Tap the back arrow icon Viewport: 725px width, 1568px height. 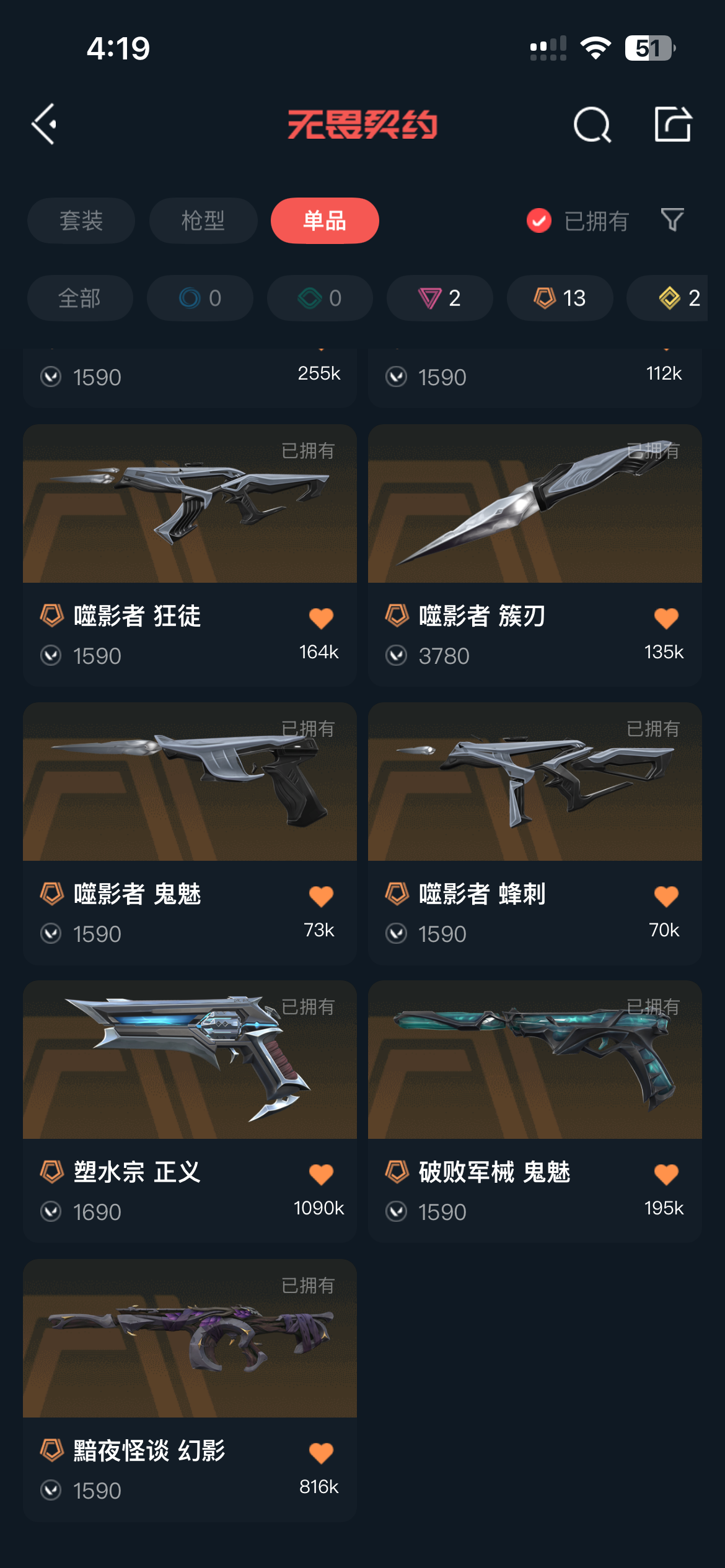(45, 124)
